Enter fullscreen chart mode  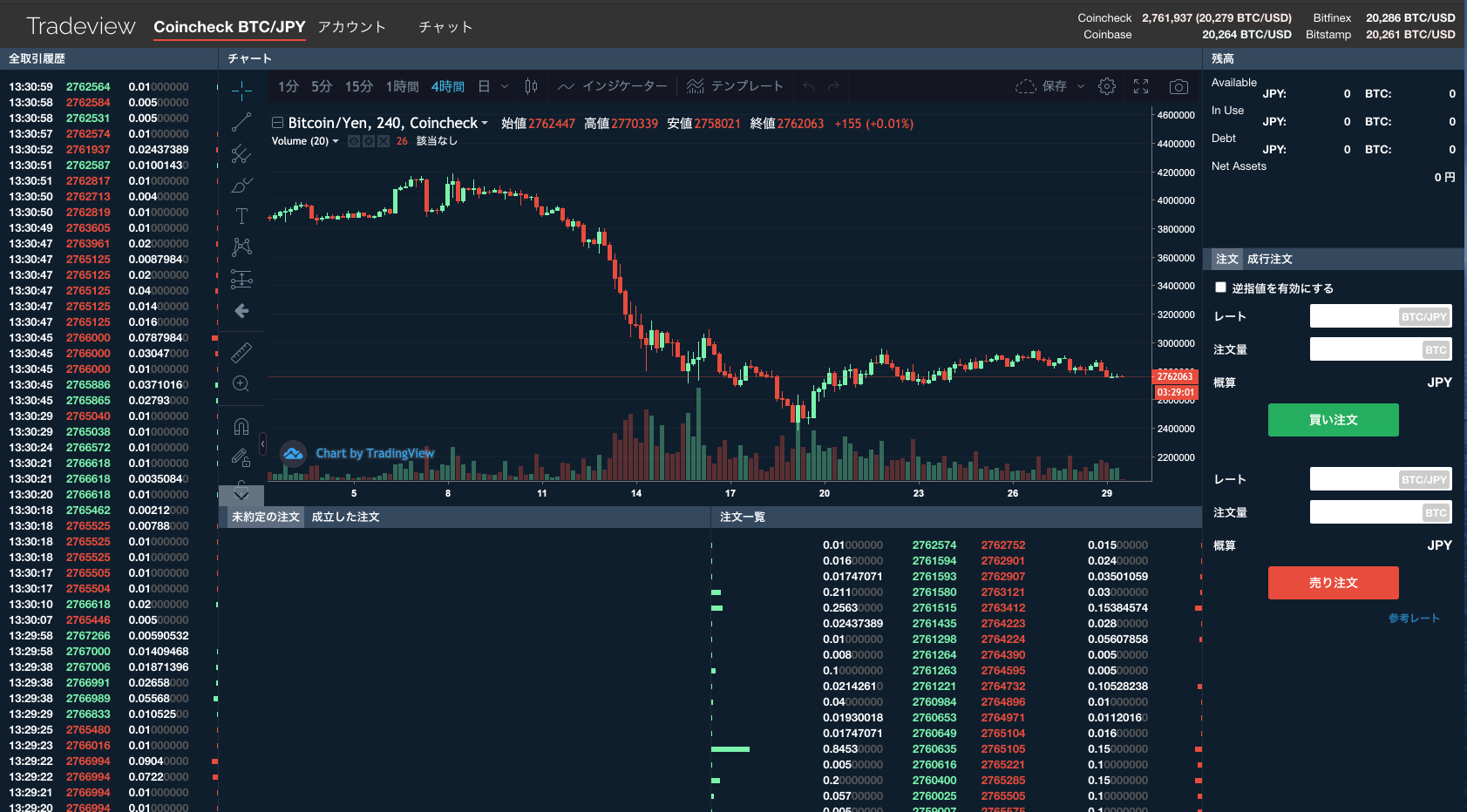pos(1141,86)
